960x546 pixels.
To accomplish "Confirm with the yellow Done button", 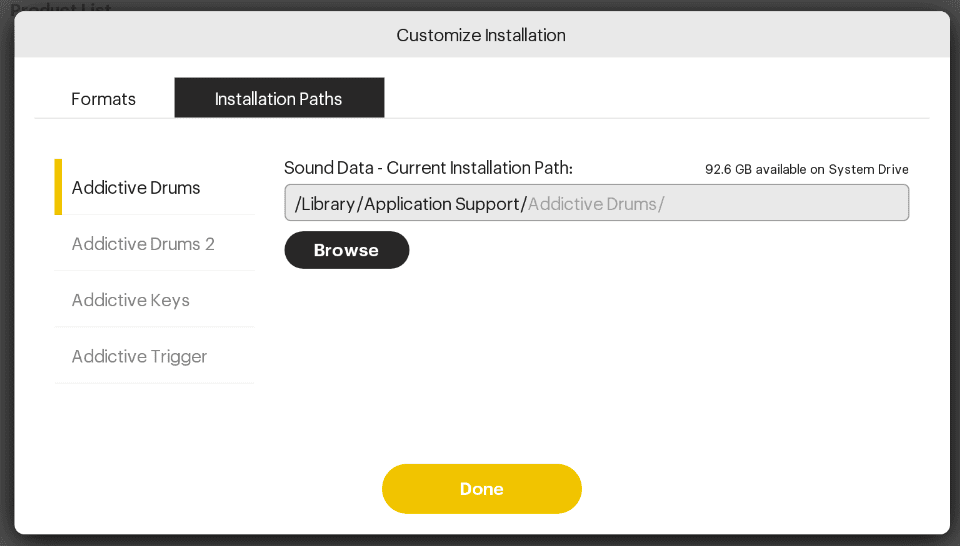I will (482, 488).
